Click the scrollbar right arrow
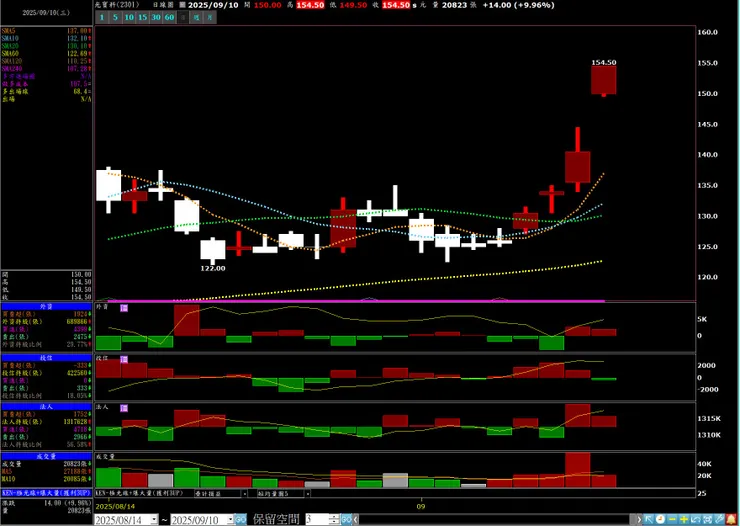This screenshot has height=526, width=740. [x=639, y=519]
